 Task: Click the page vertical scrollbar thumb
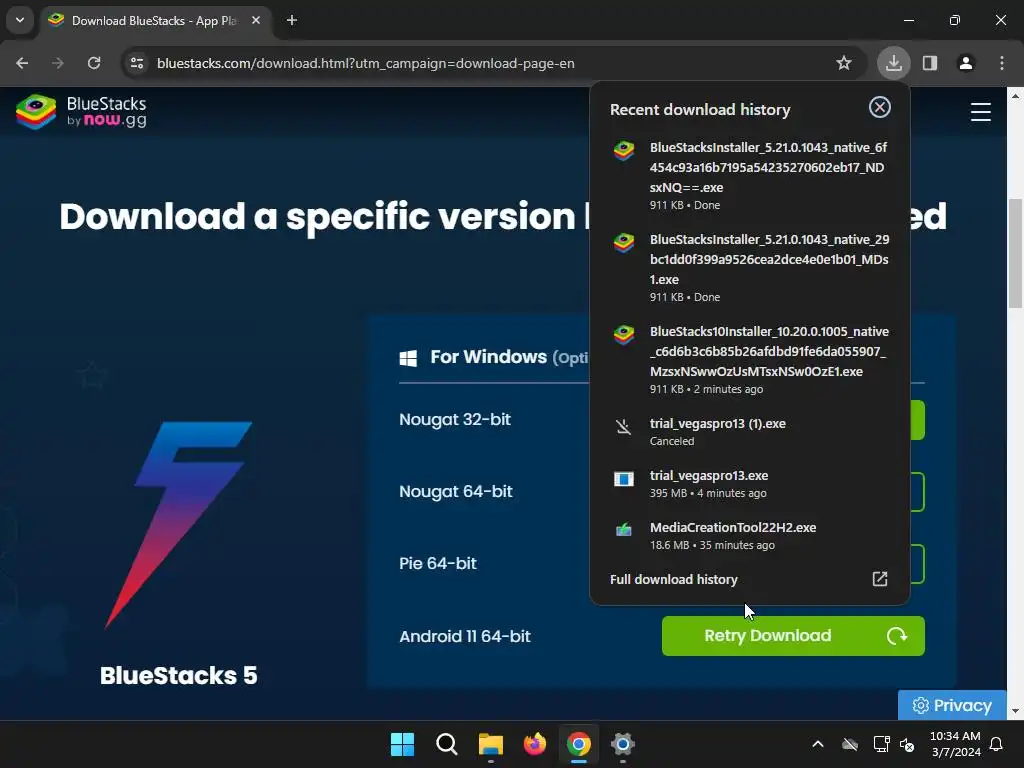tap(1015, 253)
